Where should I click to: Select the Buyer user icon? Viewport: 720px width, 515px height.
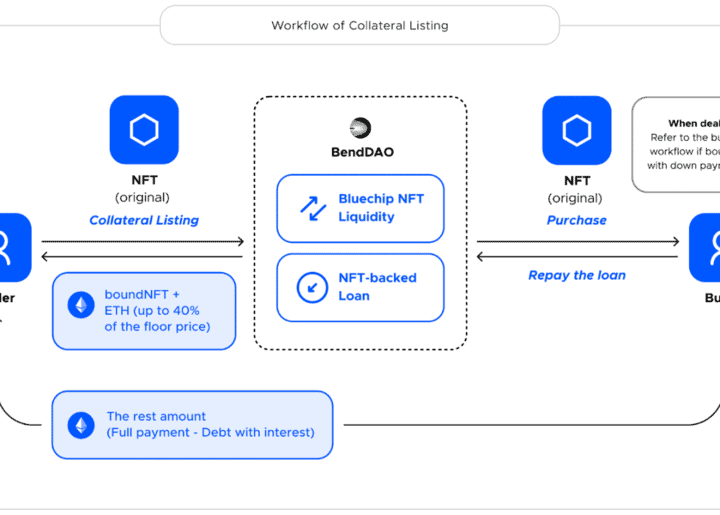tap(706, 247)
